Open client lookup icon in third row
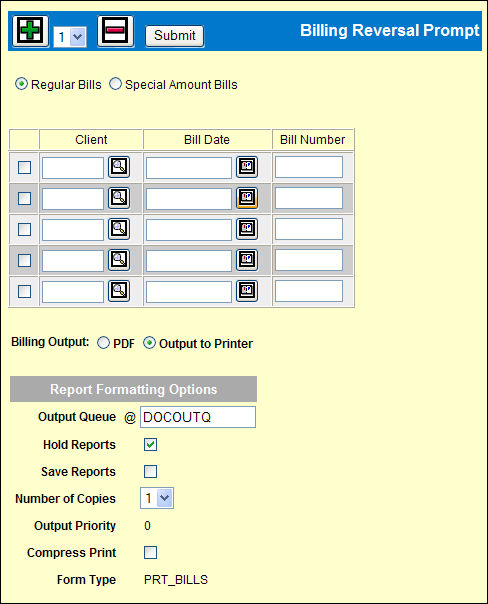 coord(119,229)
